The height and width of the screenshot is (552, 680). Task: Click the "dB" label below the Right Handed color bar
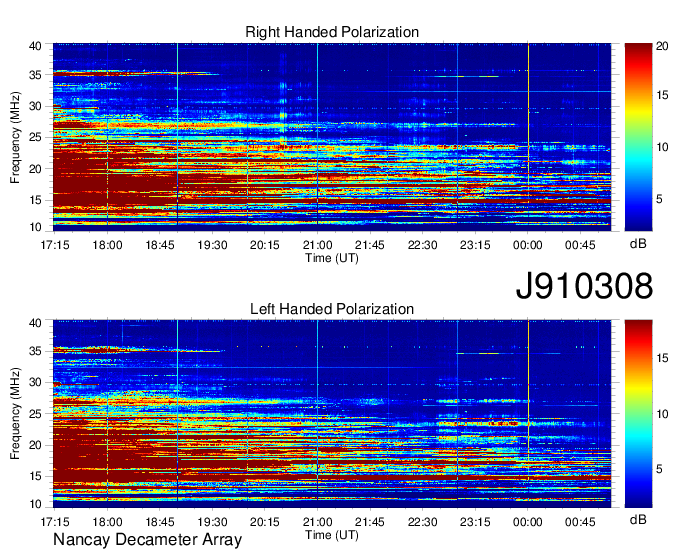638,244
